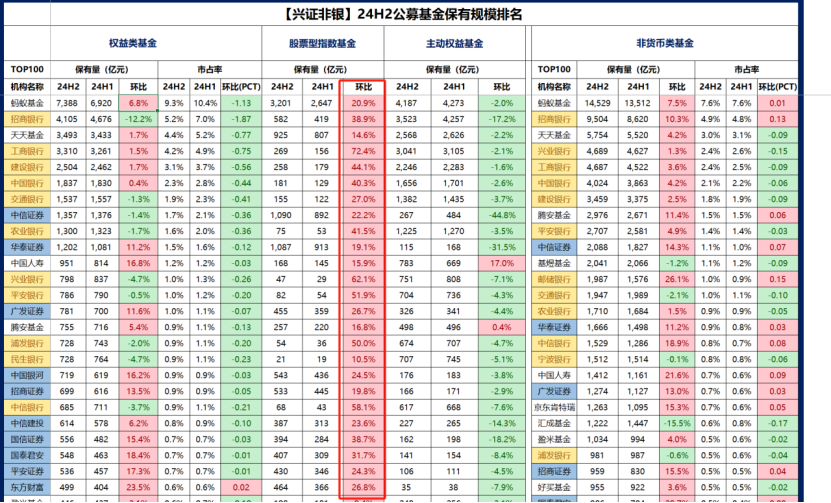831x503 pixels.
Task: Click 蚂蚁基金 non-monetary holdings value 14,529
Action: [597, 103]
